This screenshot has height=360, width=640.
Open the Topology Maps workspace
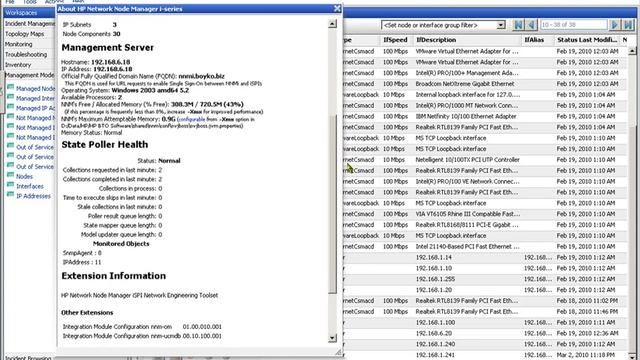point(24,34)
